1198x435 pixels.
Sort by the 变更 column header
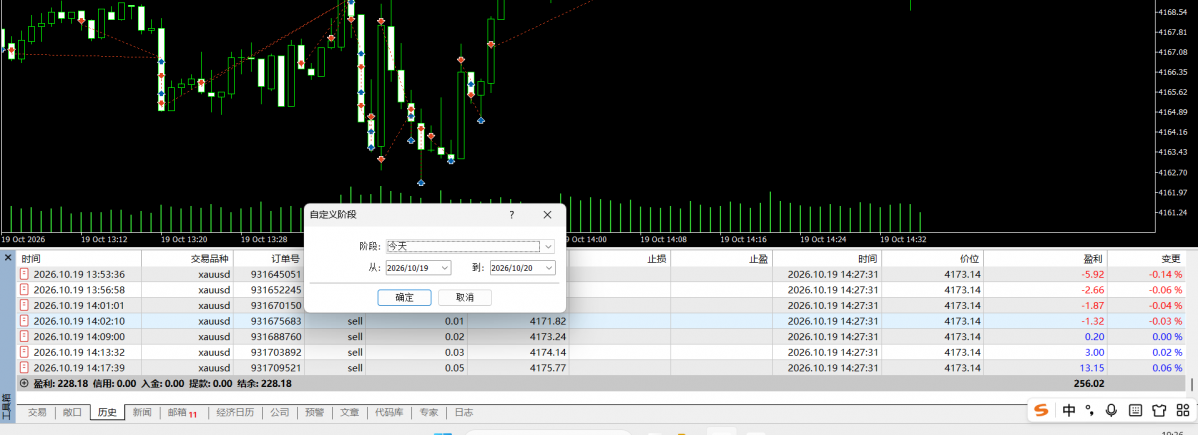(x=1171, y=259)
